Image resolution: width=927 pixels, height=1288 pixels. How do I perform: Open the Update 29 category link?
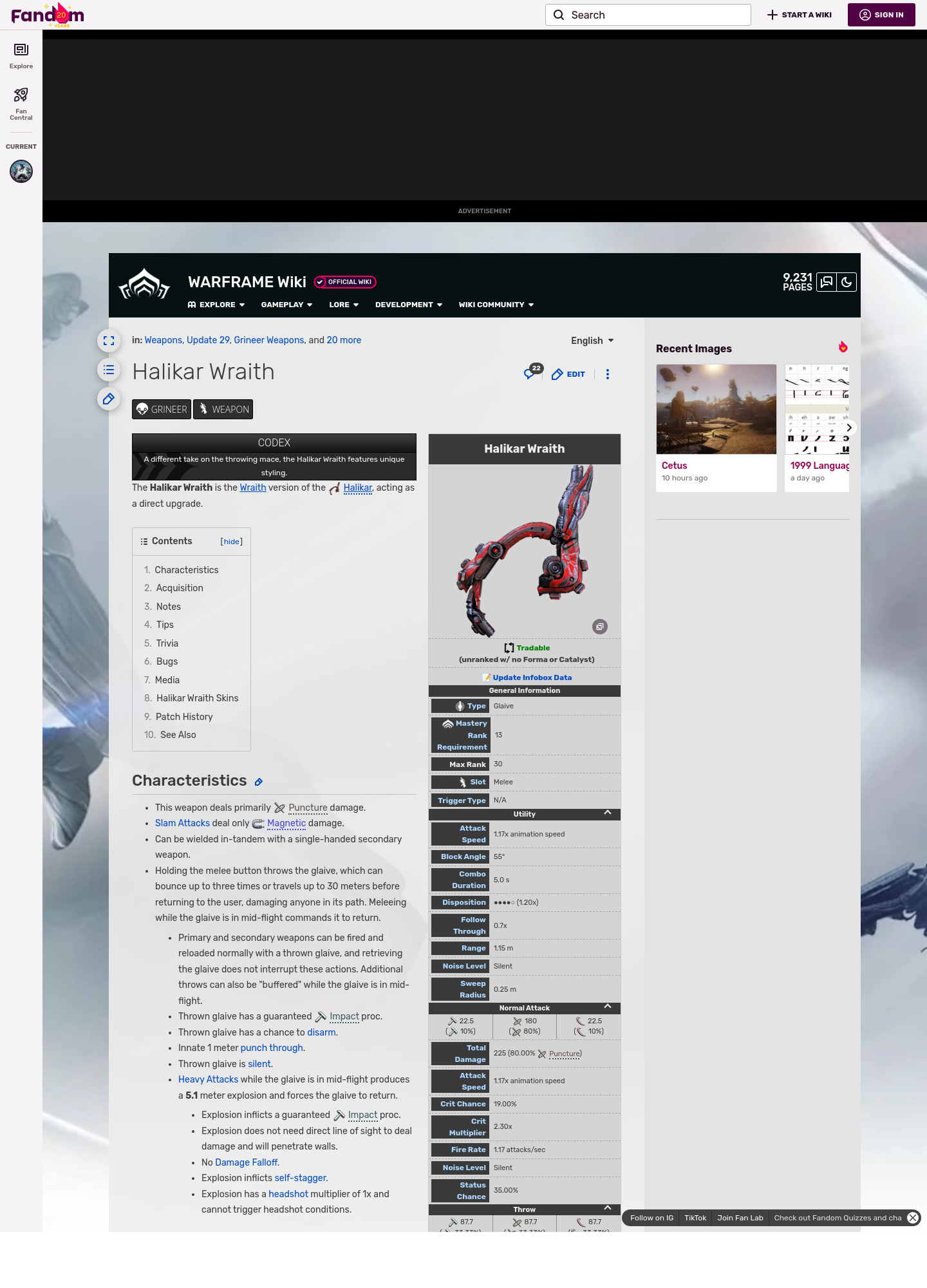(x=208, y=340)
